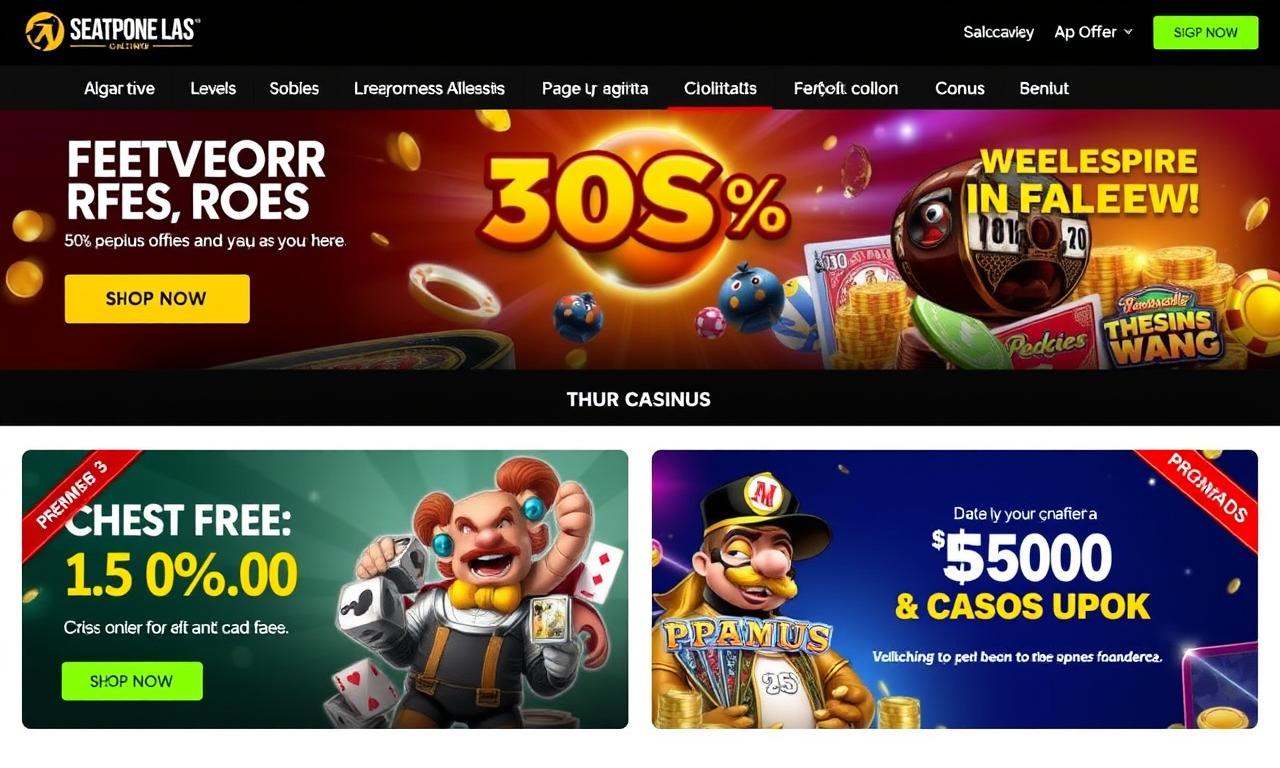Viewport: 1280px width, 768px height.
Task: Click the green SHOP NOW promo button
Action: pos(132,681)
